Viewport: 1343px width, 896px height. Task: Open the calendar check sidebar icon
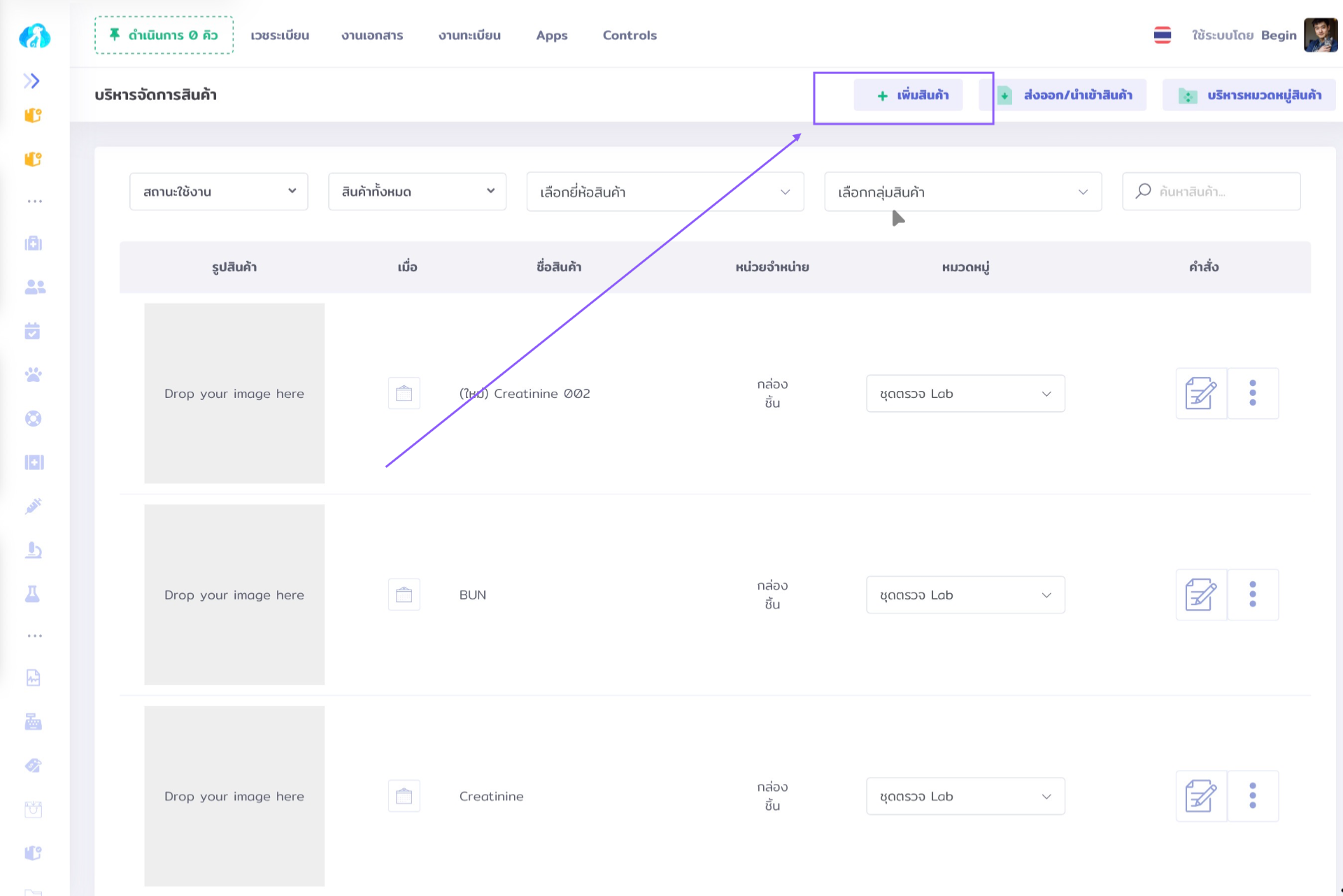(x=33, y=332)
